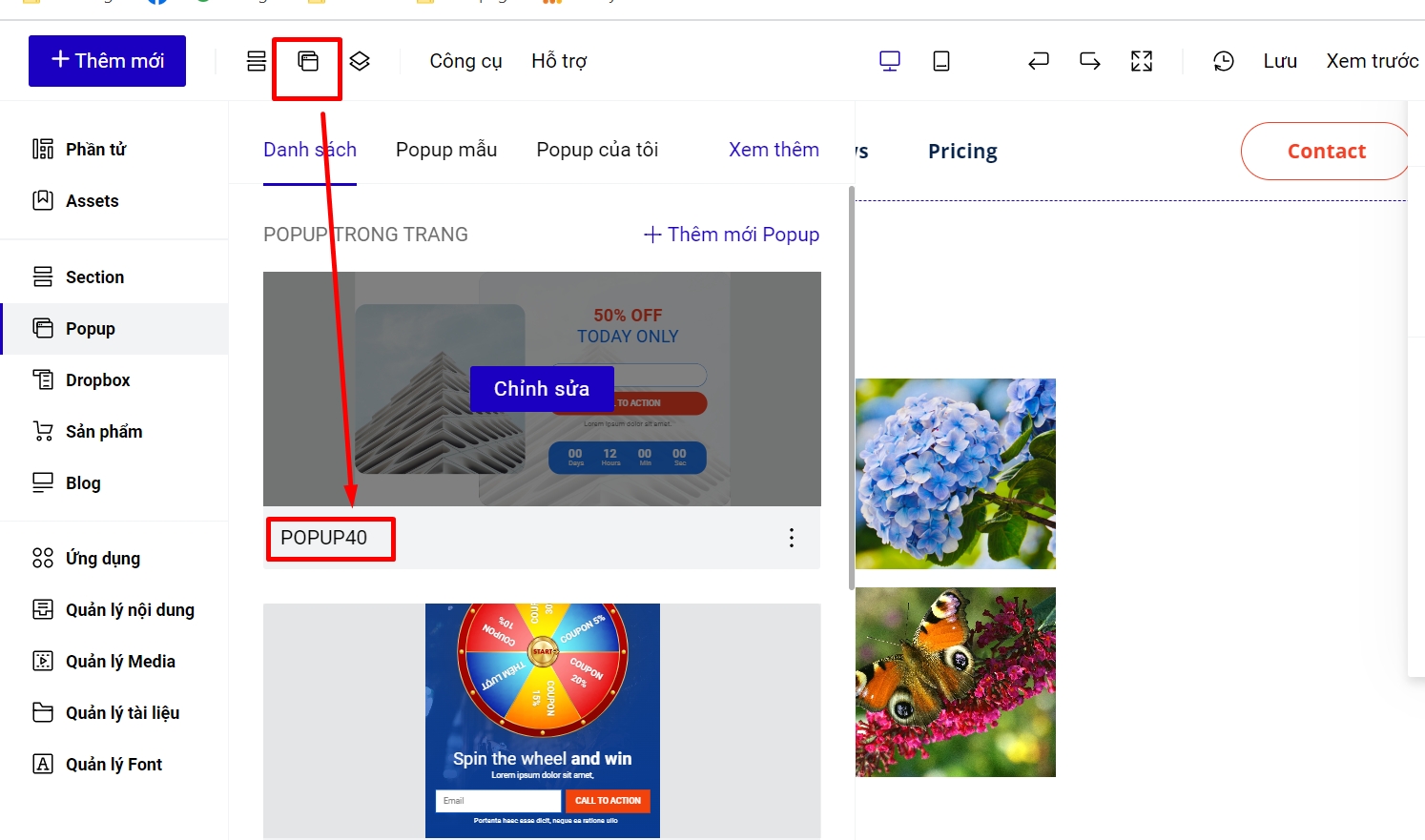Open the Hỗ trợ menu
Image resolution: width=1425 pixels, height=840 pixels.
point(559,61)
